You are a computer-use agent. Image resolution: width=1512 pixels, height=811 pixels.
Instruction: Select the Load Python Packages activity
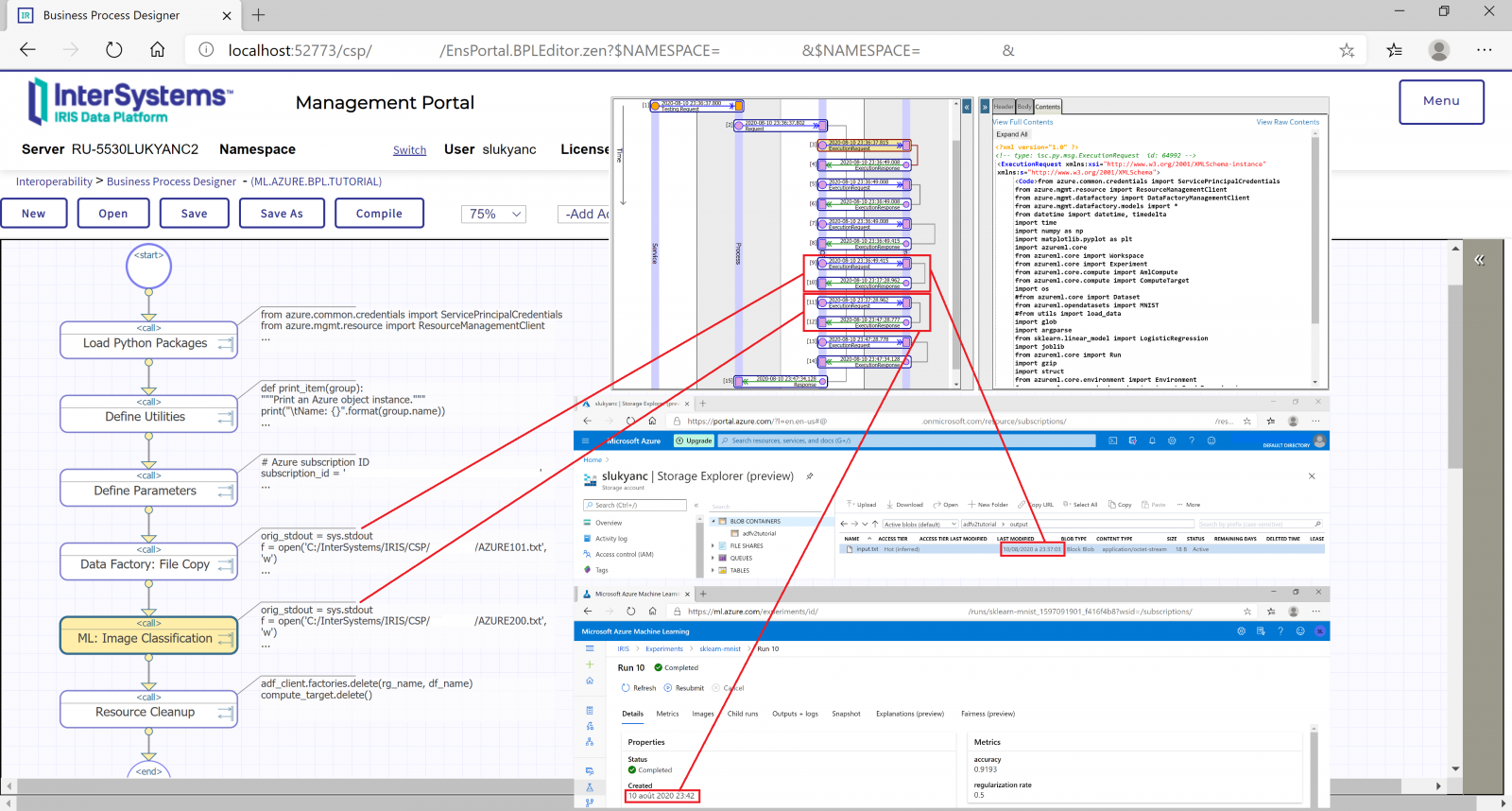(148, 340)
